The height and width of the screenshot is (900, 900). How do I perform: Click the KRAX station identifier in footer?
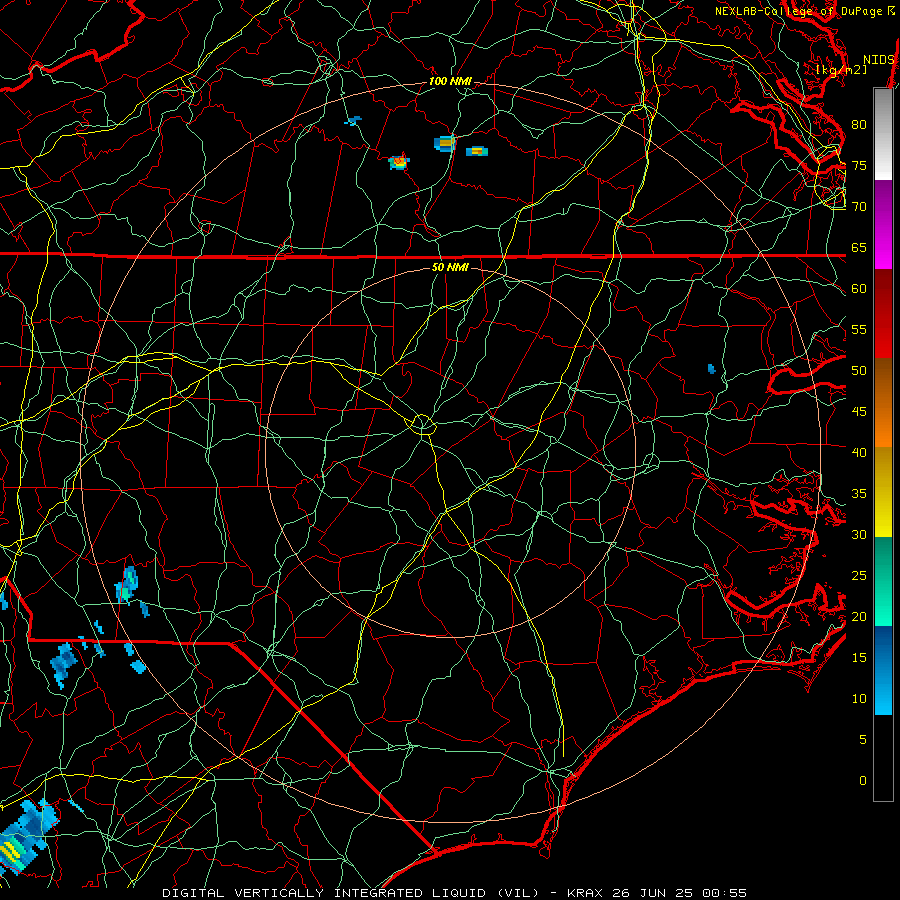point(585,893)
